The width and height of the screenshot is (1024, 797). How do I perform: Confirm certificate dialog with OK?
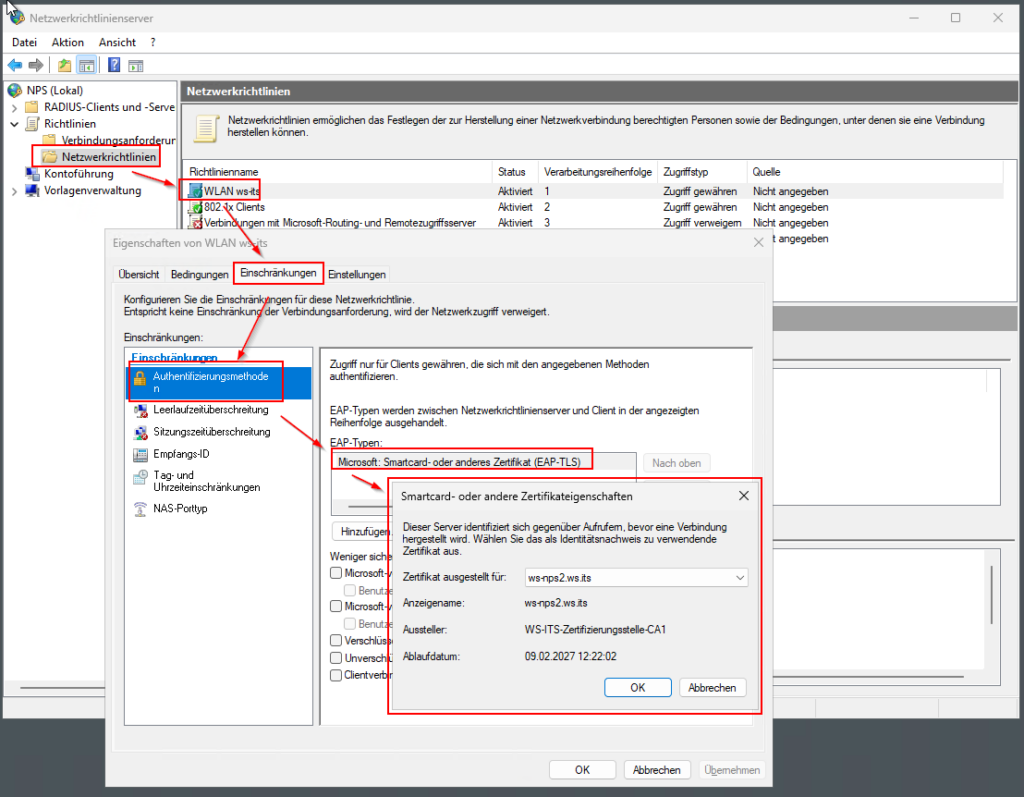point(637,687)
